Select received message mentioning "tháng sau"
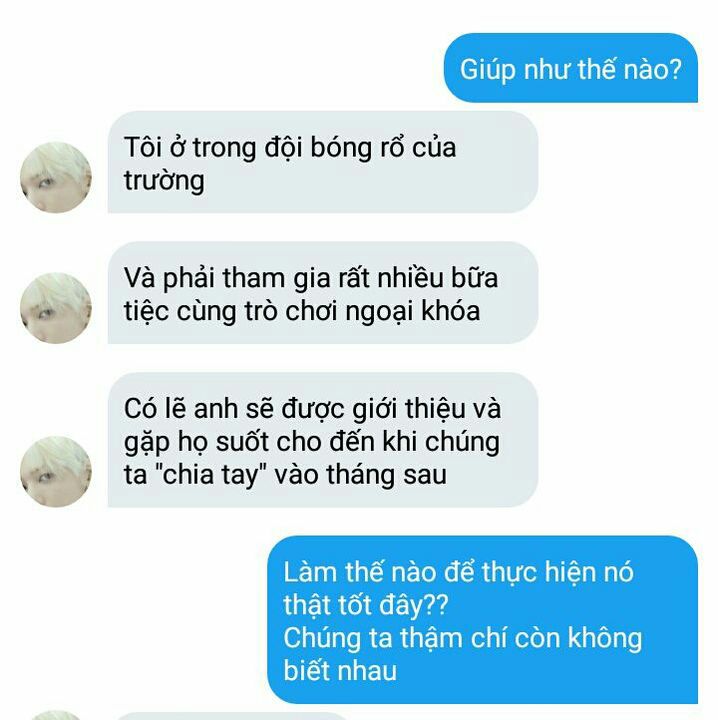Screen dimensions: 718x720 click(323, 440)
